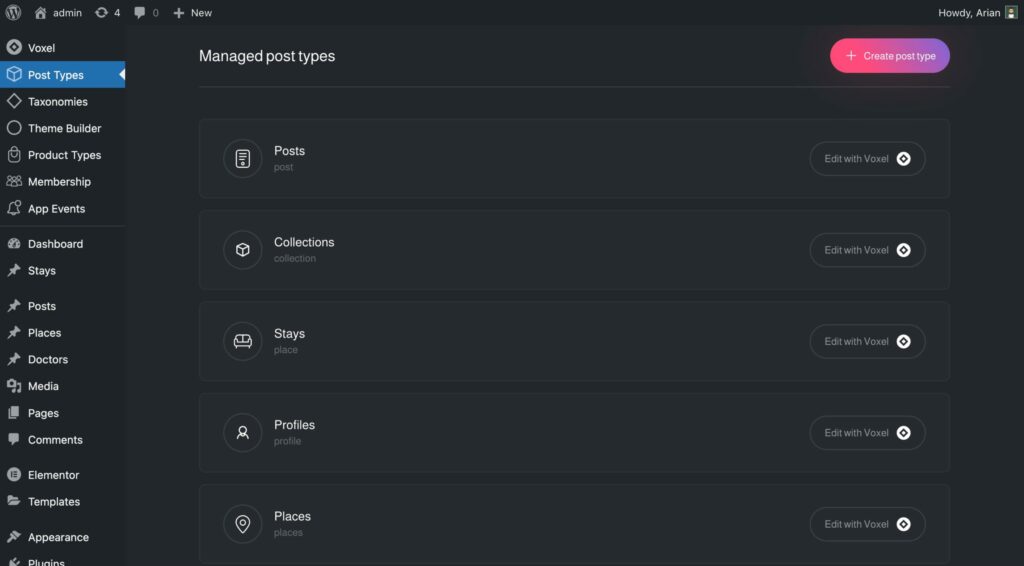Open Taxonomies in the sidebar

coord(57,102)
